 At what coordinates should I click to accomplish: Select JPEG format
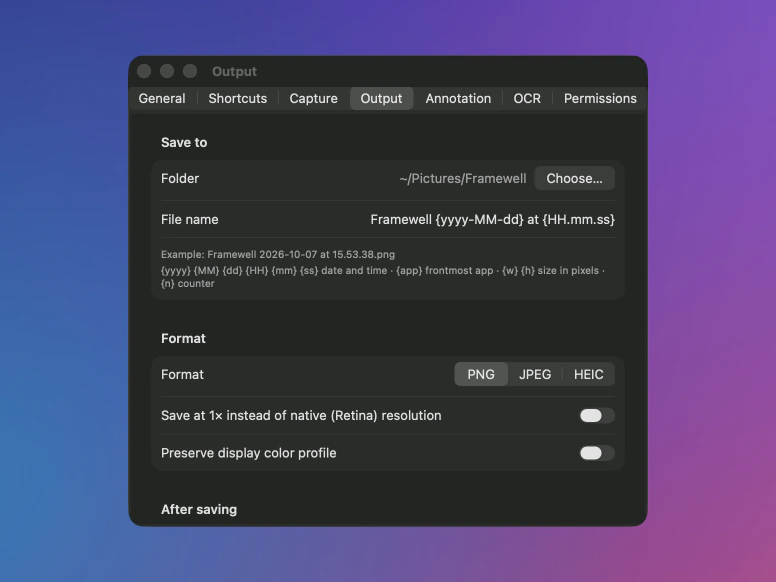(x=535, y=374)
